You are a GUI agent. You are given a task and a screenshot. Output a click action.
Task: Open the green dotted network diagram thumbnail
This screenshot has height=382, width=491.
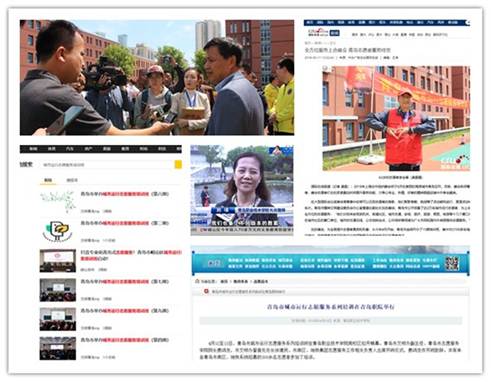pos(57,201)
